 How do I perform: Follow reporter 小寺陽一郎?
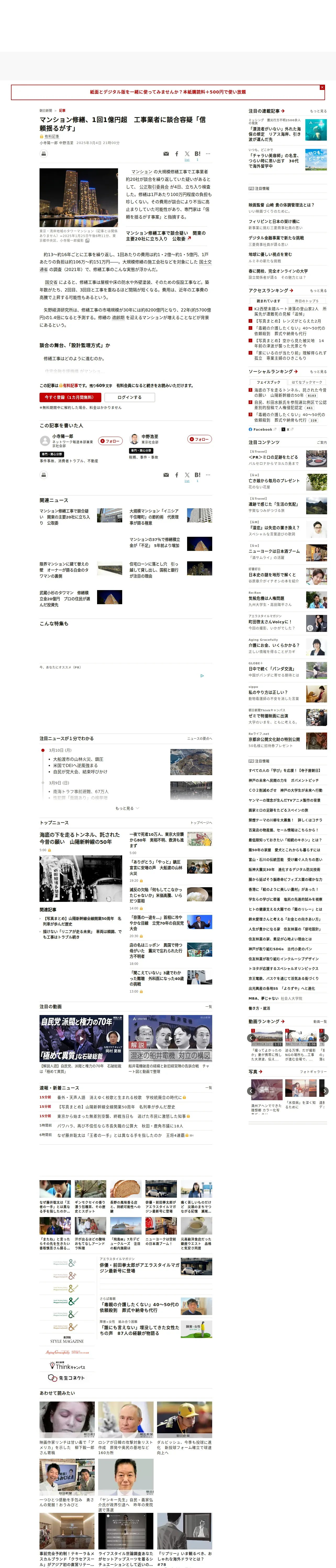coord(110,441)
